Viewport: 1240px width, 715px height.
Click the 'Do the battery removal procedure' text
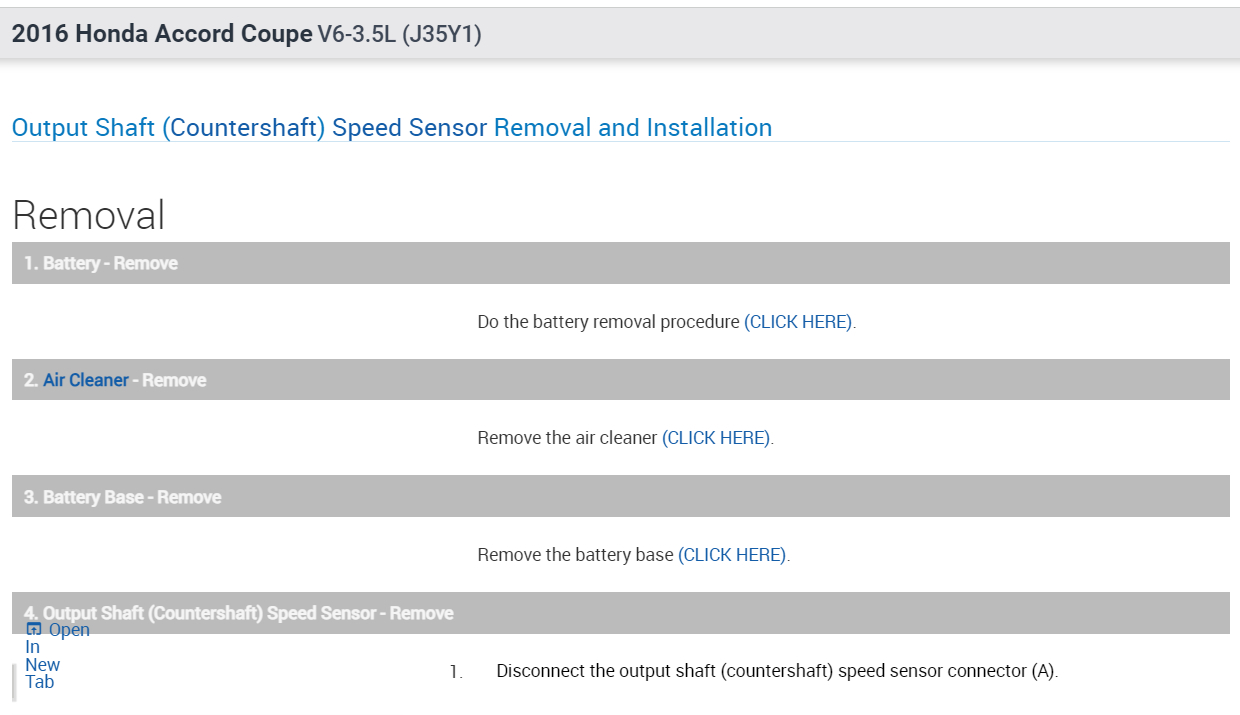point(609,322)
